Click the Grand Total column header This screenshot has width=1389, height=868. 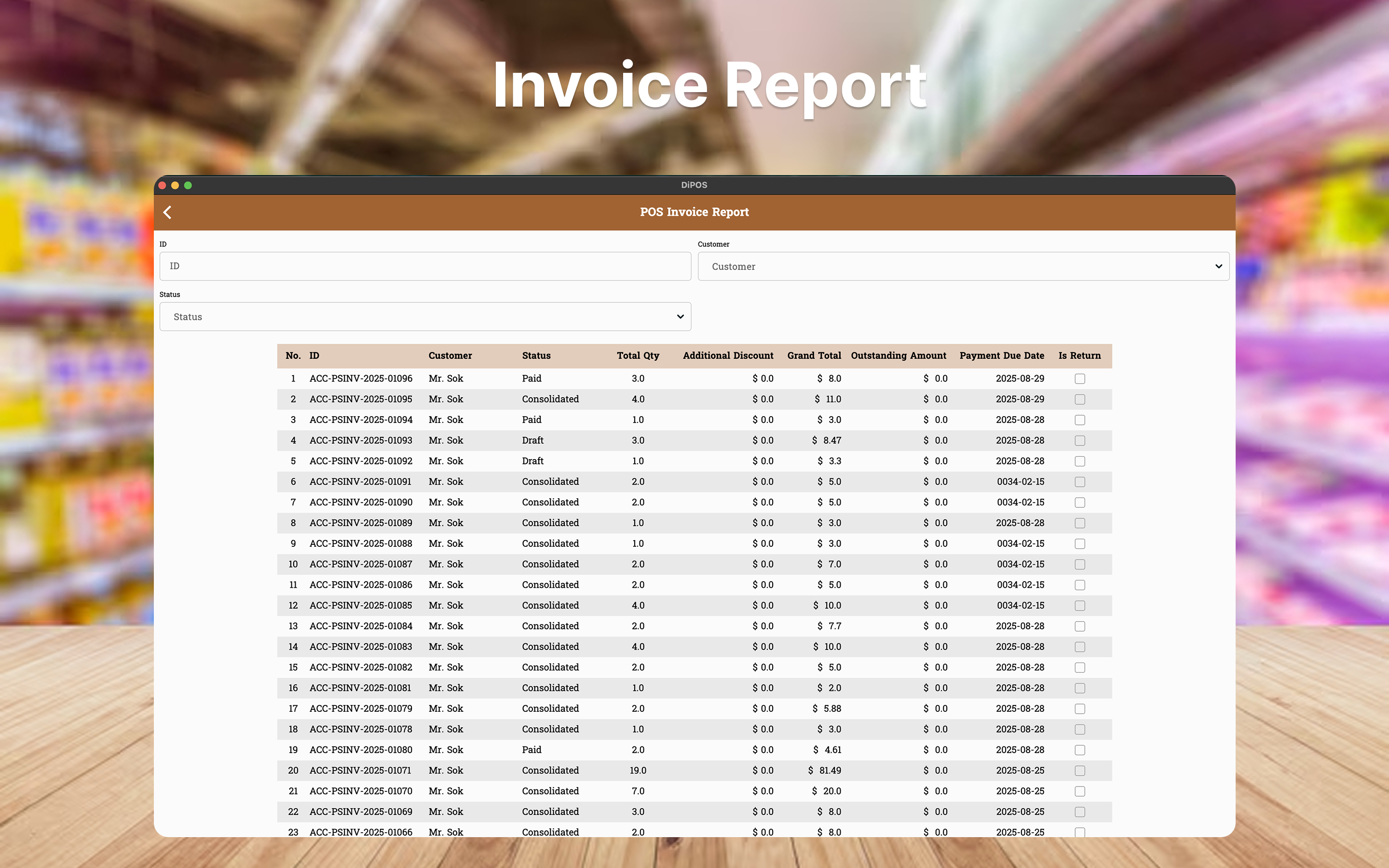pyautogui.click(x=814, y=356)
